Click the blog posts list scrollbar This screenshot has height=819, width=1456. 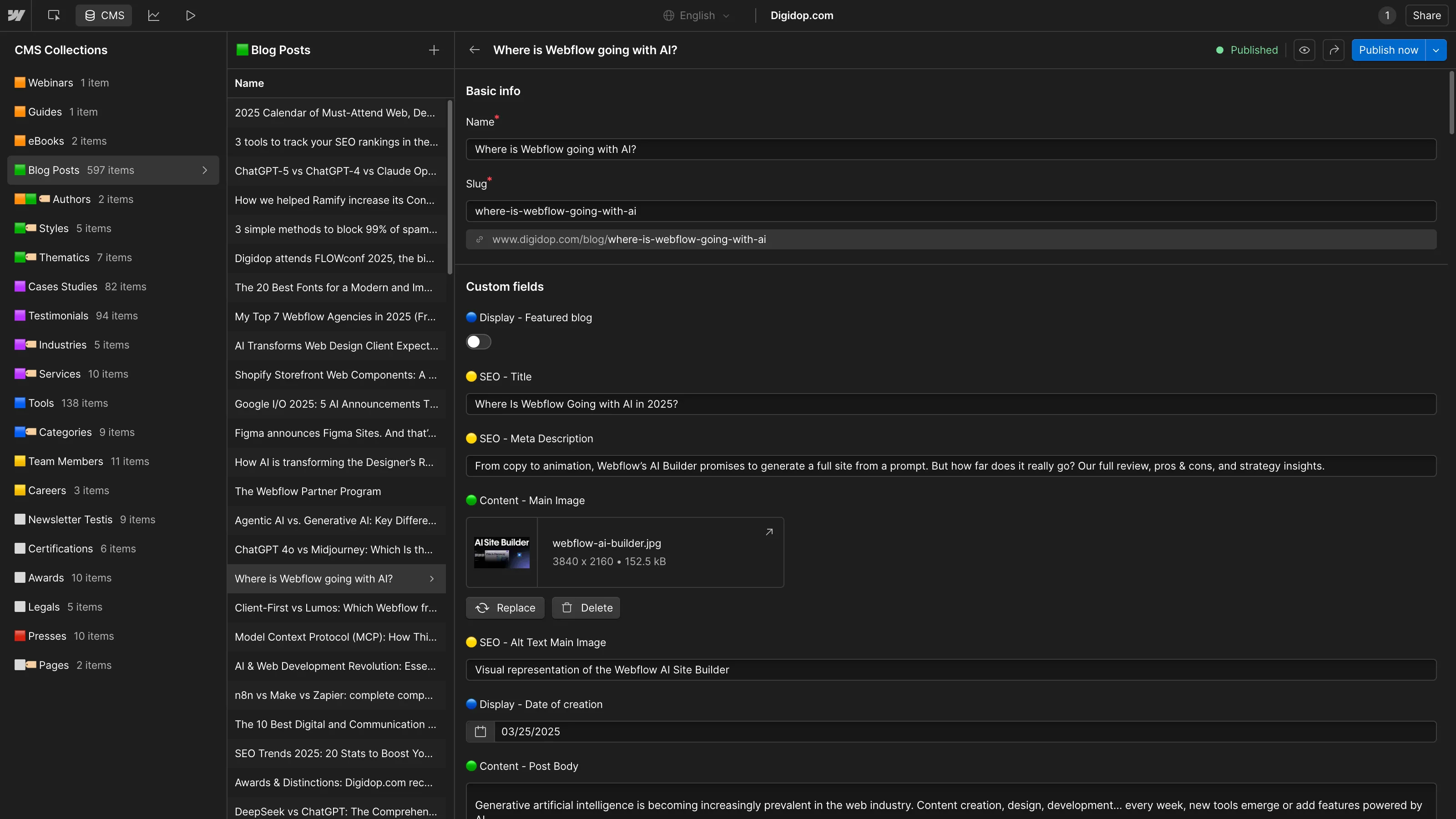(x=450, y=187)
